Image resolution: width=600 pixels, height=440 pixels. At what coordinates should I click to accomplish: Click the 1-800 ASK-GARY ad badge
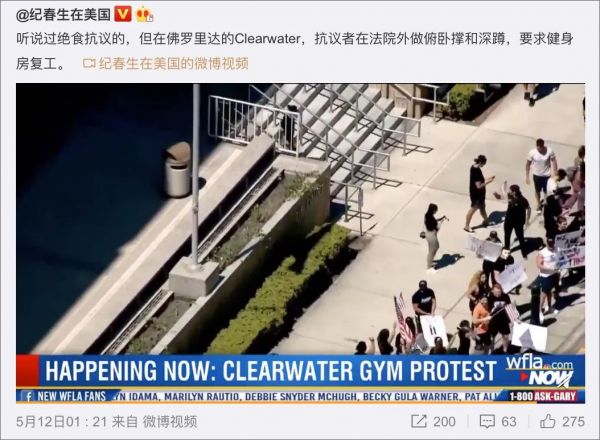click(543, 396)
